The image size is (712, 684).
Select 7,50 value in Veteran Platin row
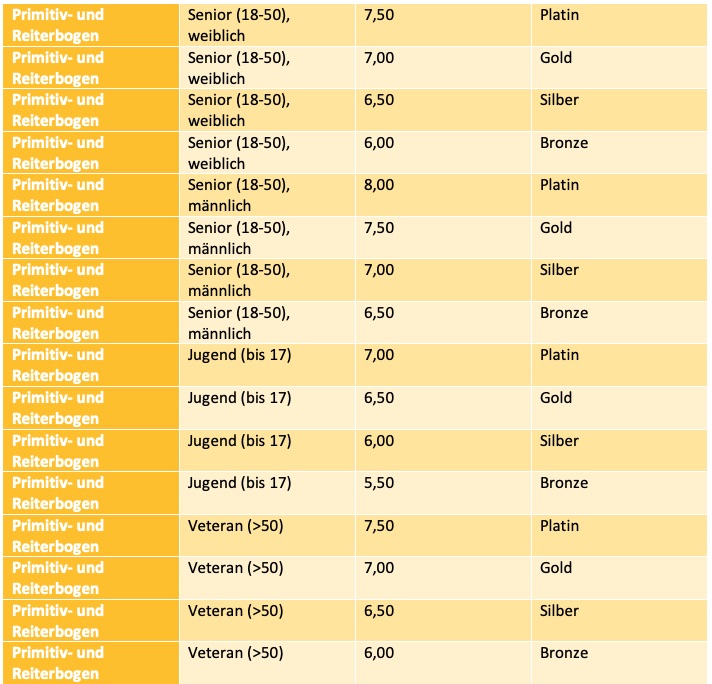click(380, 526)
